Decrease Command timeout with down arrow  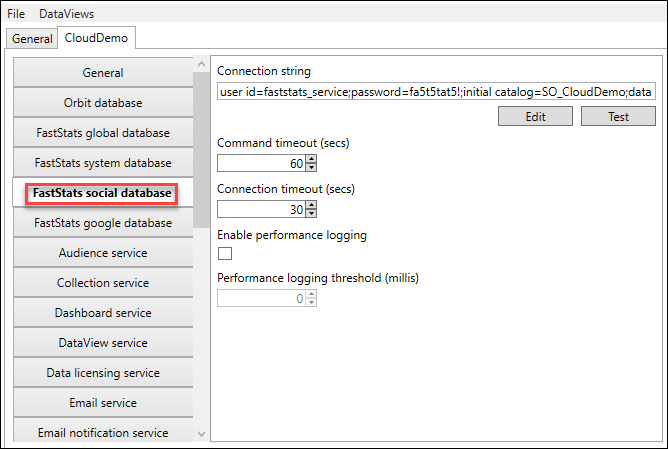(311, 167)
